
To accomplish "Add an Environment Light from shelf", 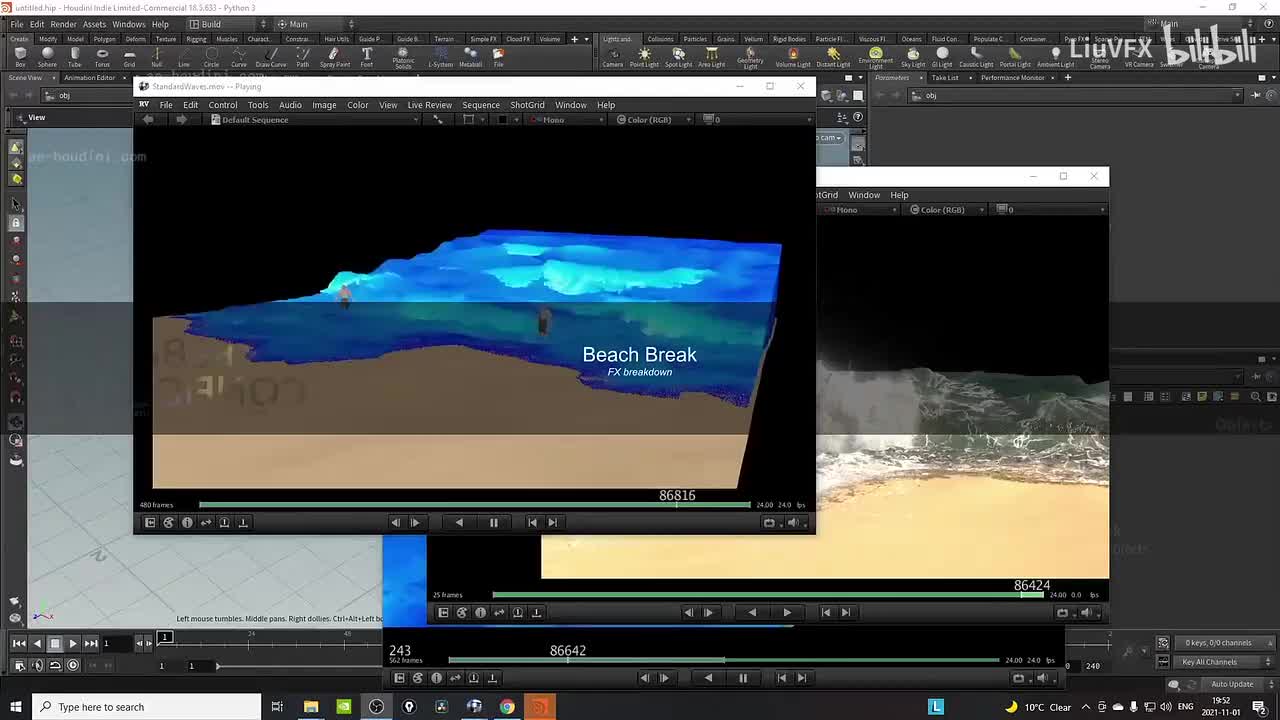I will point(875,56).
